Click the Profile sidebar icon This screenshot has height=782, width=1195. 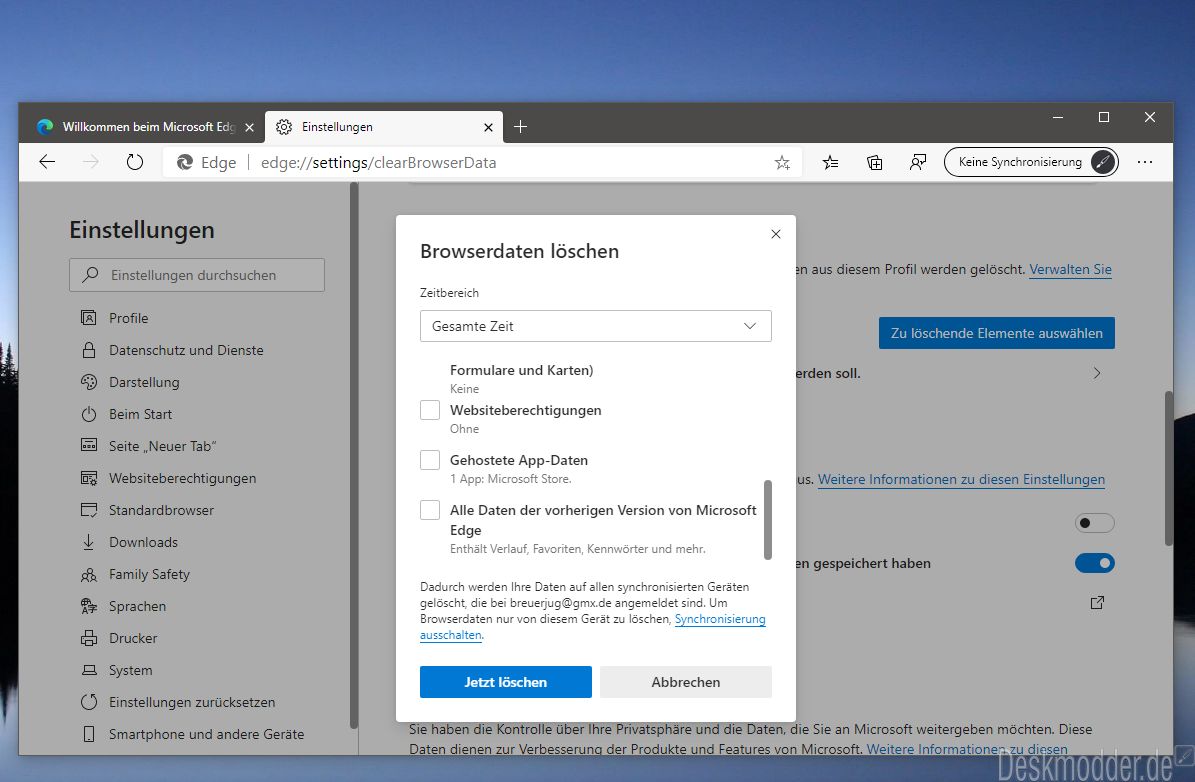(x=89, y=318)
